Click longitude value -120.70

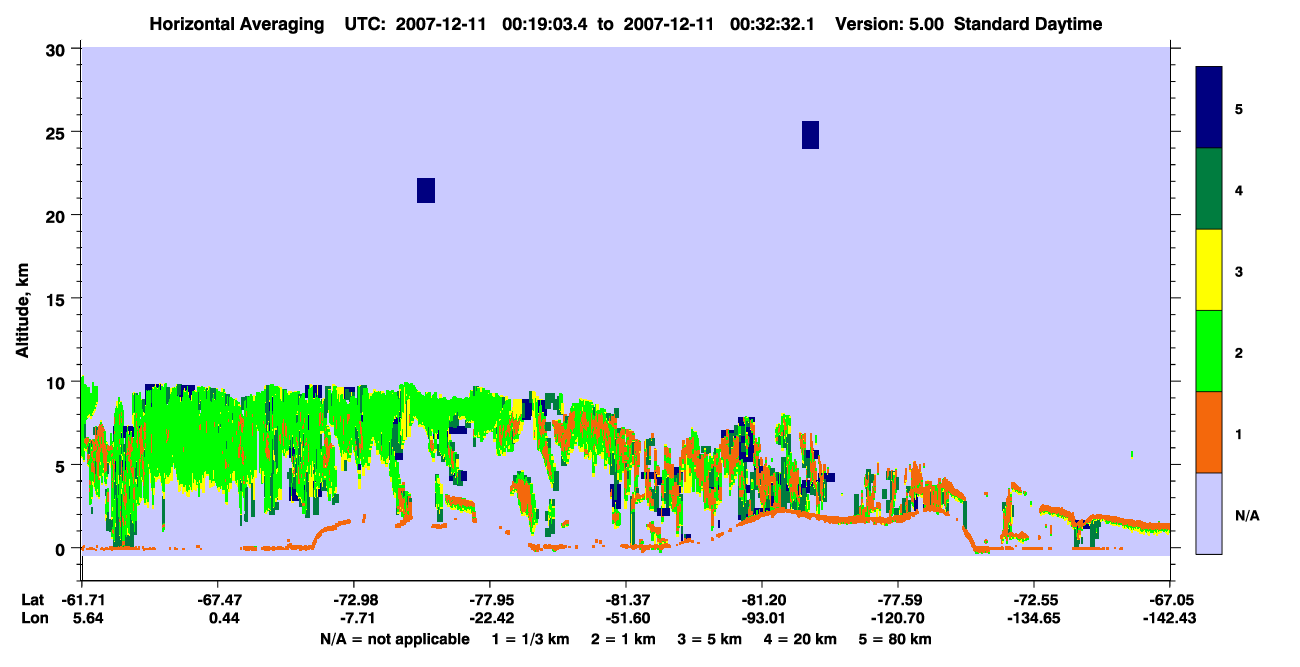click(897, 618)
